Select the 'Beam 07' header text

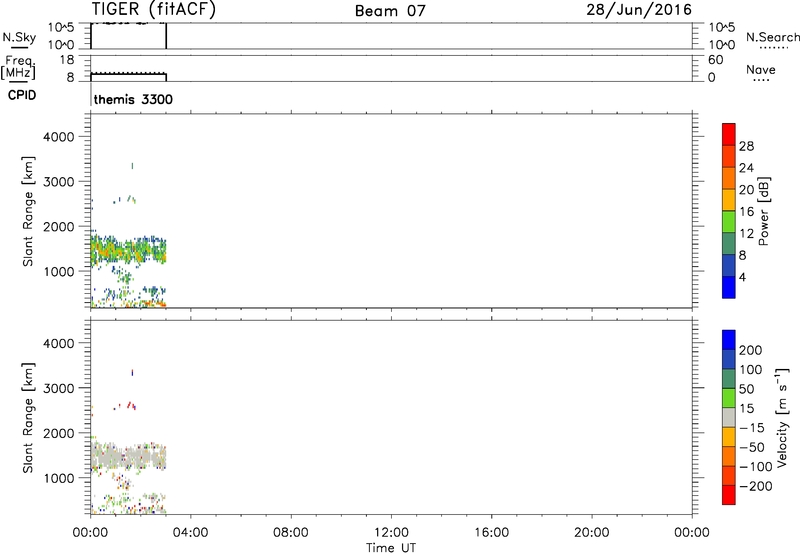pos(390,11)
